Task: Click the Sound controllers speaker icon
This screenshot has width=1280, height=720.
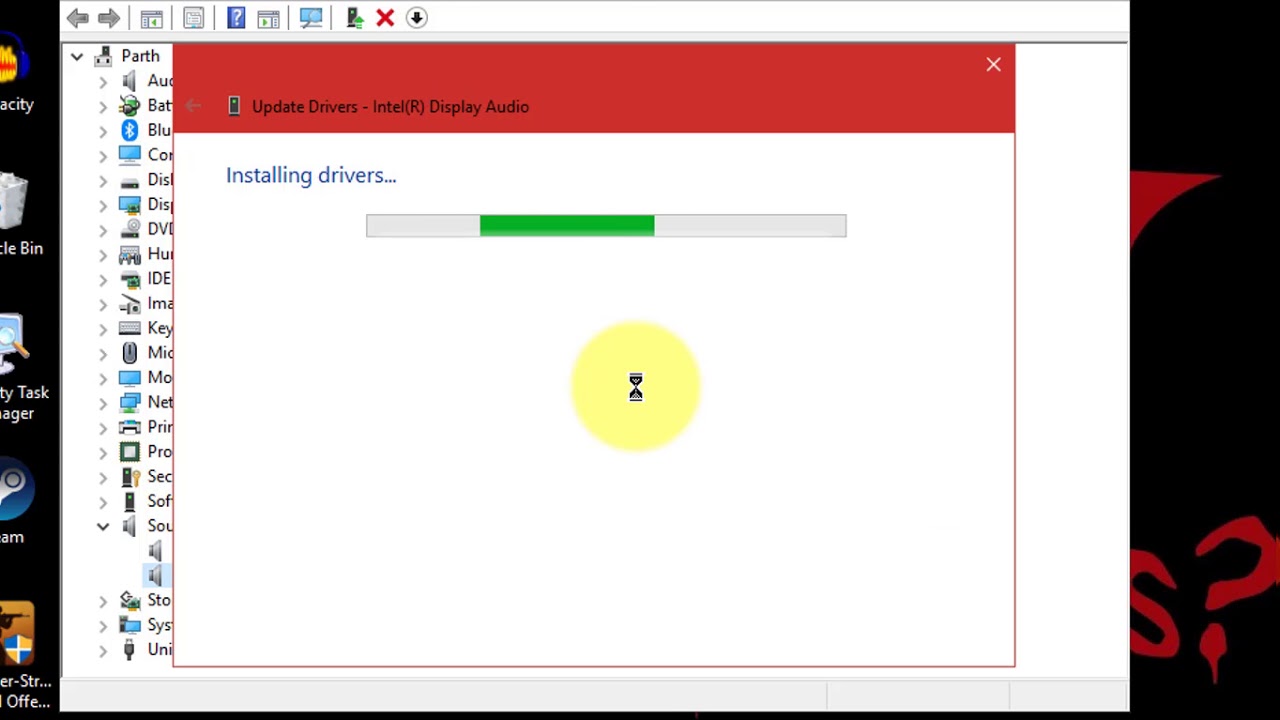Action: [129, 525]
